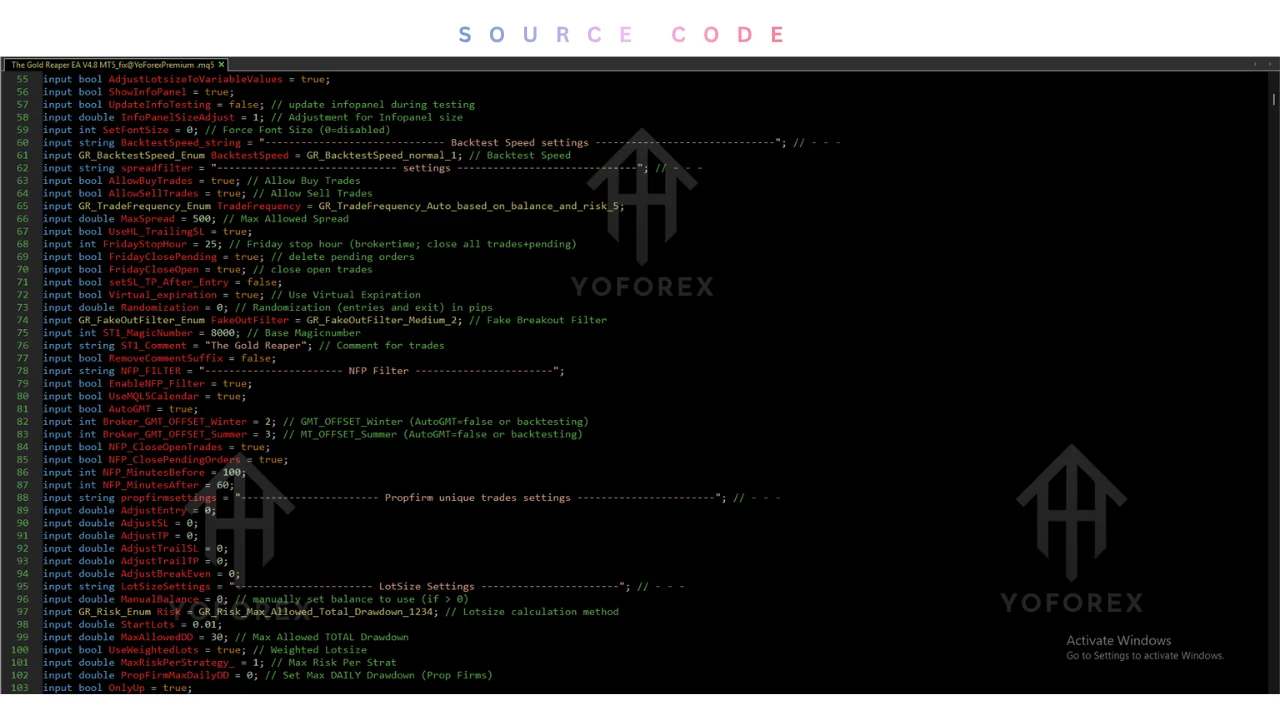Click AdjustTrailTP on line 93
1280x720 pixels.
159,561
